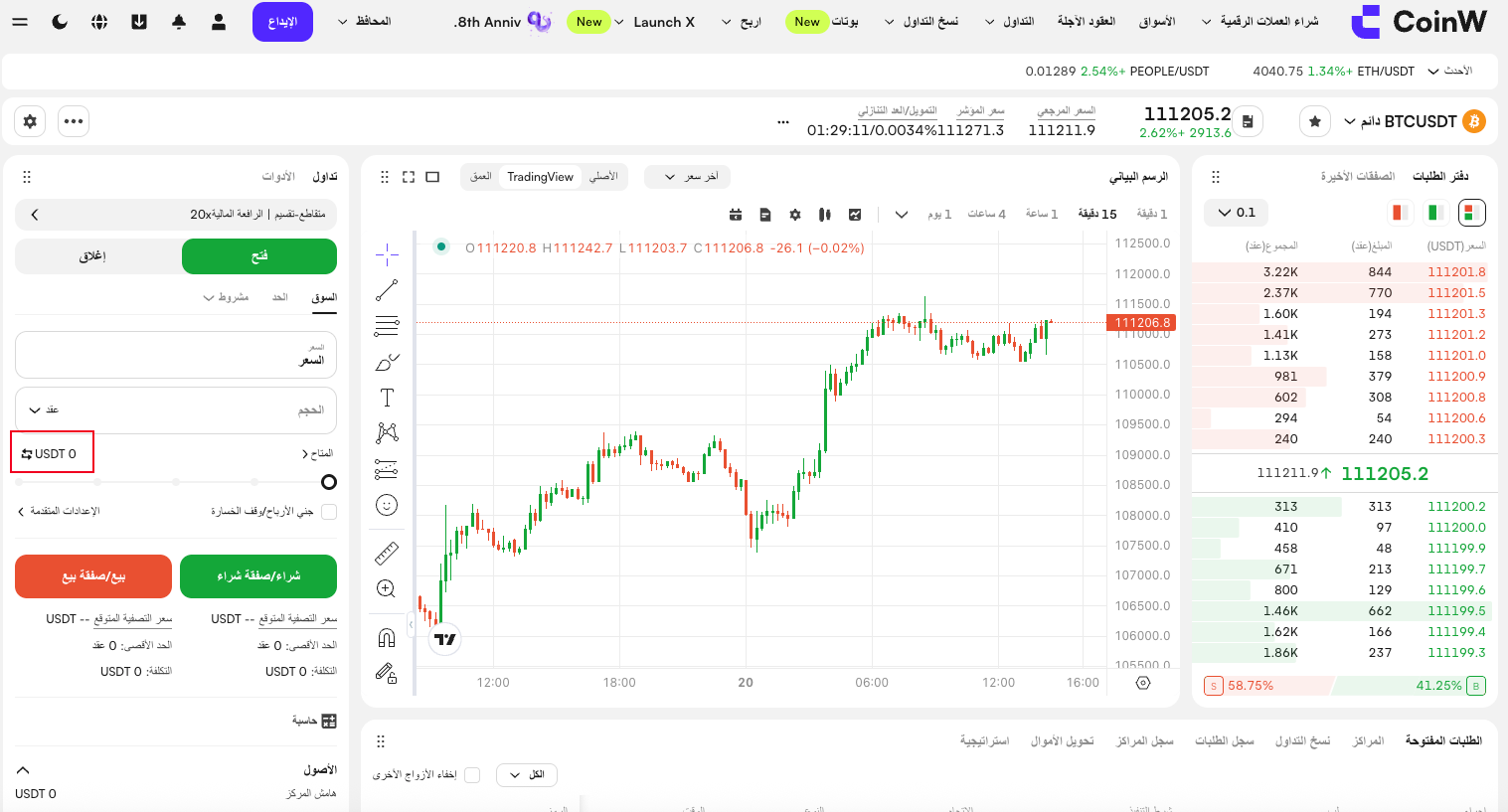Change candlestick chart type icon
Viewport: 1508px width, 812px height.
tap(825, 214)
